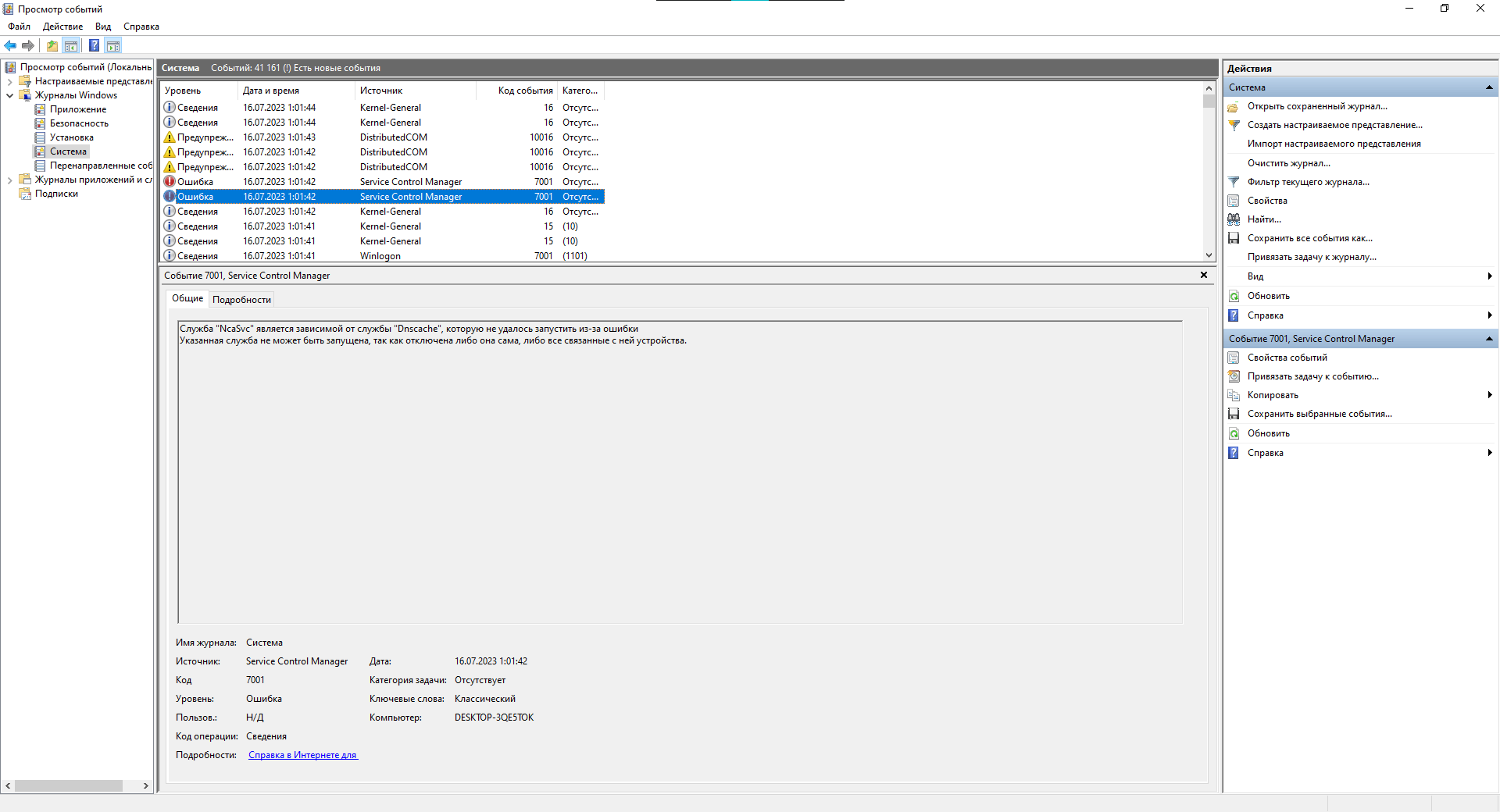The image size is (1500, 812).
Task: Click the Forward arrow toolbar icon
Action: point(28,45)
